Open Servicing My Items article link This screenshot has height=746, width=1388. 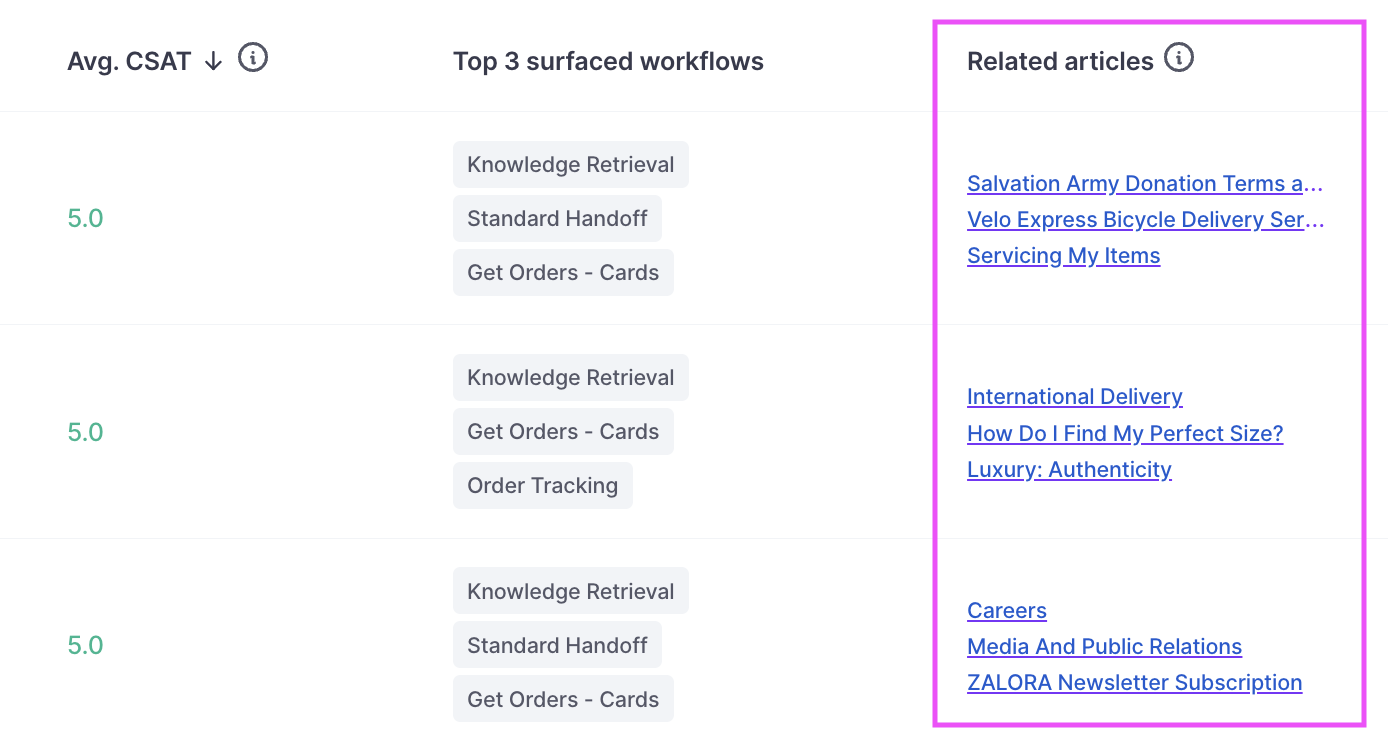coord(1064,255)
